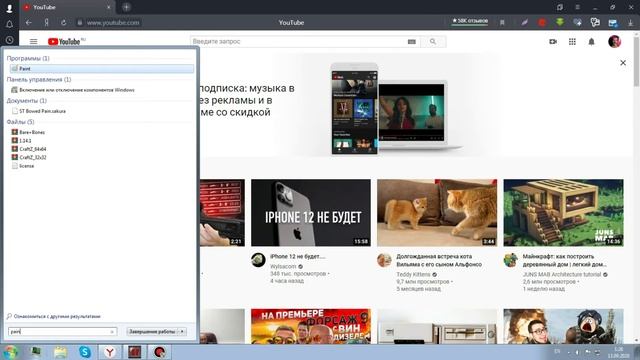Select the YouTube browser tab
The image size is (640, 360).
[67, 7]
